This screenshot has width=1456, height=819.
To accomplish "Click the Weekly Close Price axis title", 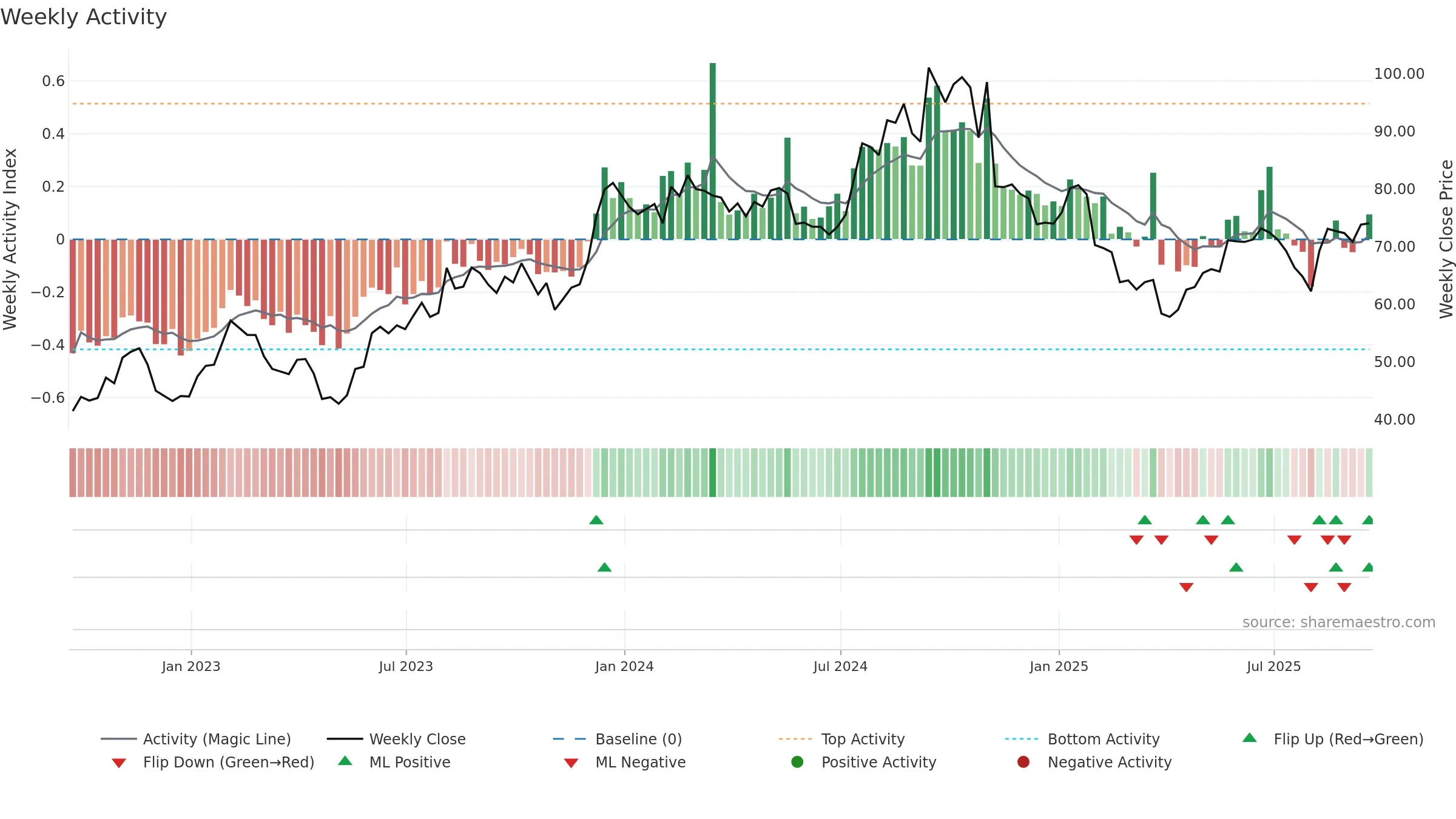I will tap(1446, 239).
